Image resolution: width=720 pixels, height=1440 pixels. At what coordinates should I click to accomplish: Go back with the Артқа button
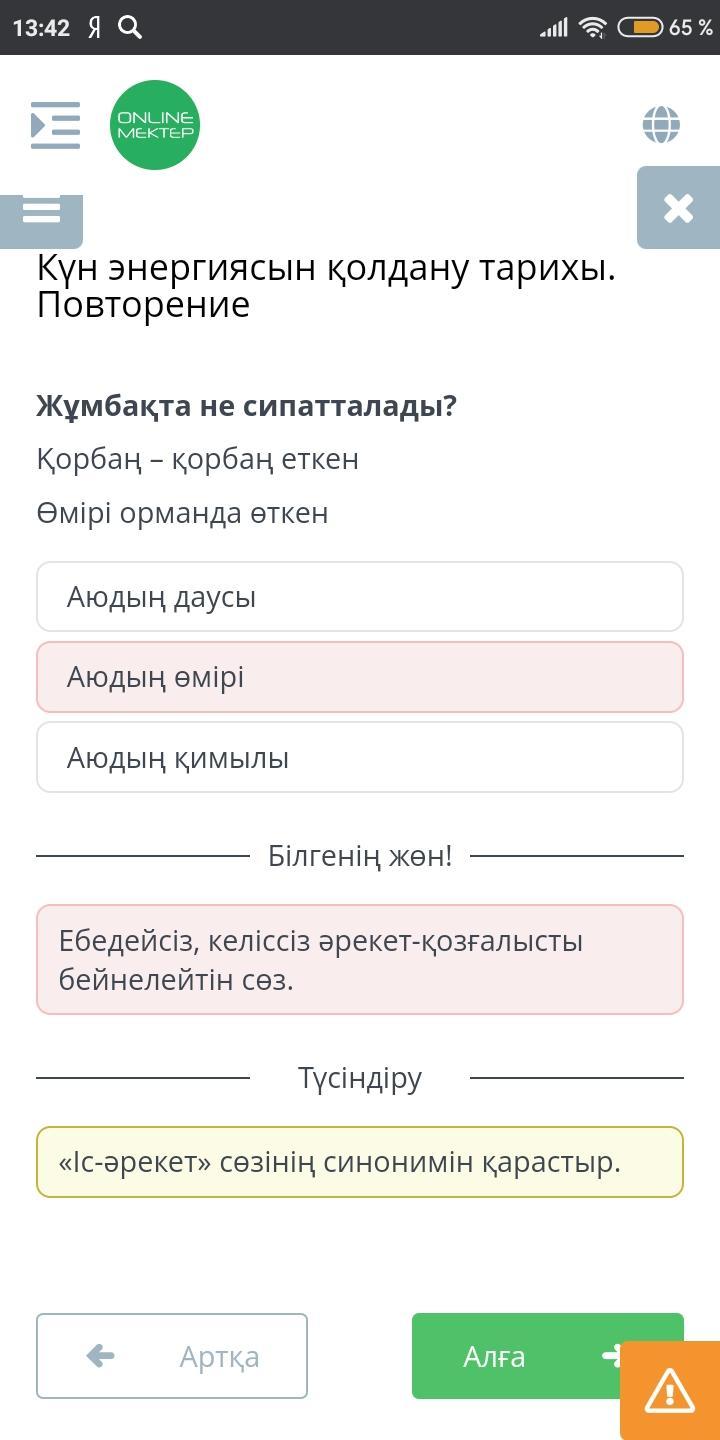click(x=172, y=1356)
